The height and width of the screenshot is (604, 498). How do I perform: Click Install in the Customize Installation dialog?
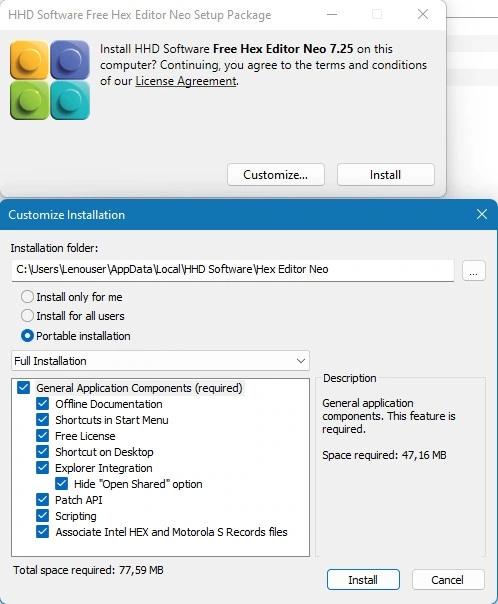(x=363, y=579)
